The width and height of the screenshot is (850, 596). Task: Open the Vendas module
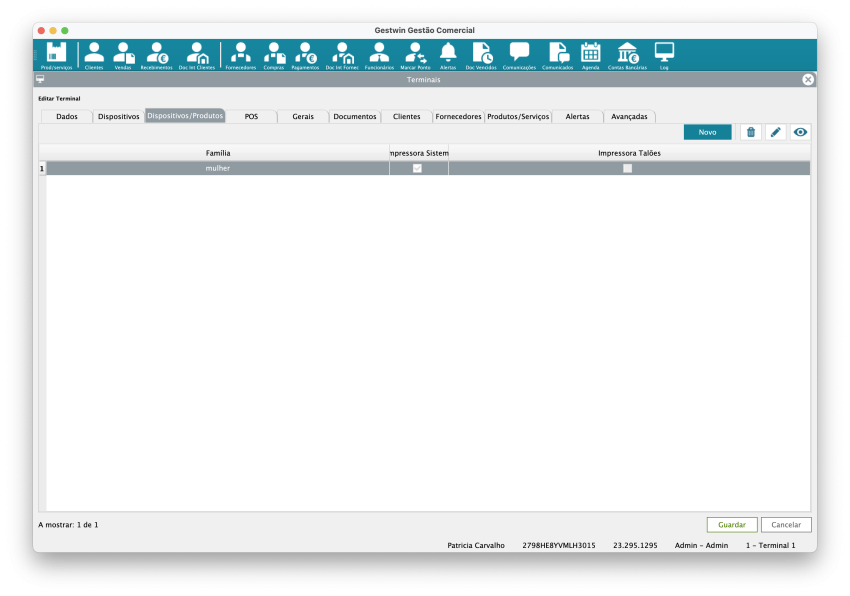coord(123,54)
